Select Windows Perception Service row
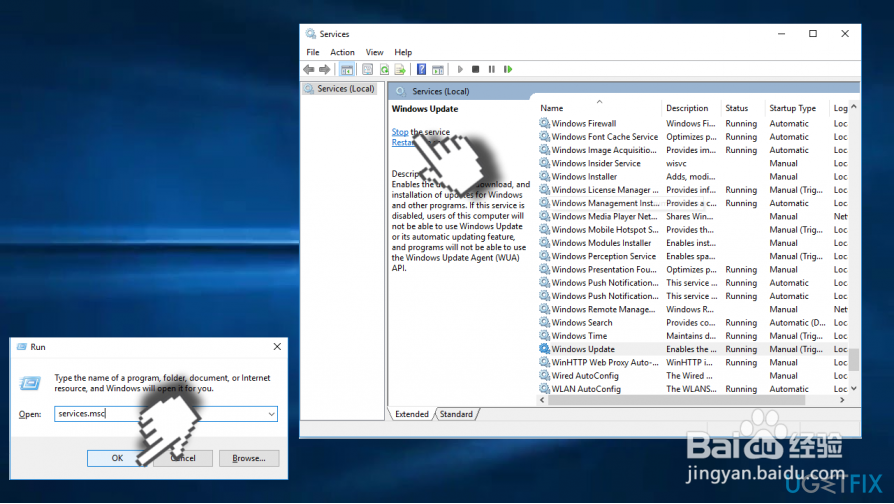Screen dimensions: 894x504 click(x=693, y=256)
